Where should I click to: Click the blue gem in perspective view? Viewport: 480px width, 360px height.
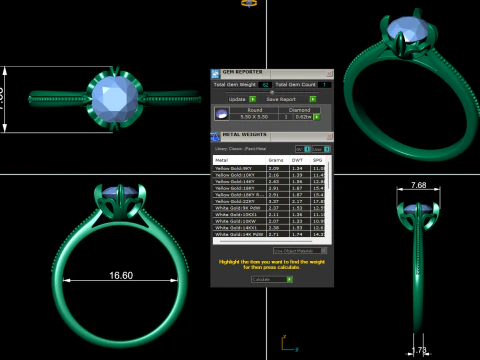[407, 30]
